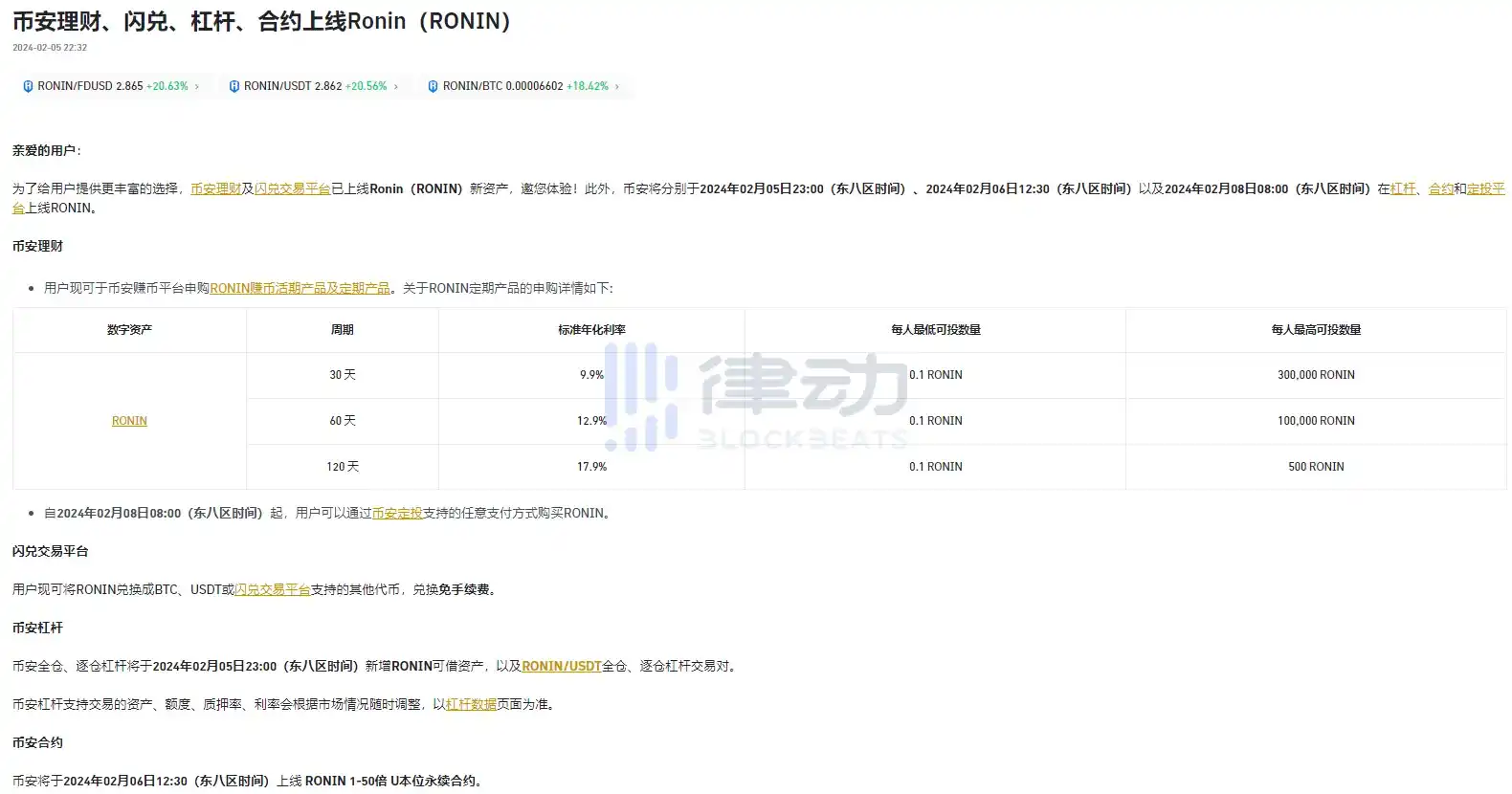Click 0.1 RONIN minimum in 60 天 row
The width and height of the screenshot is (1512, 794).
pos(936,421)
